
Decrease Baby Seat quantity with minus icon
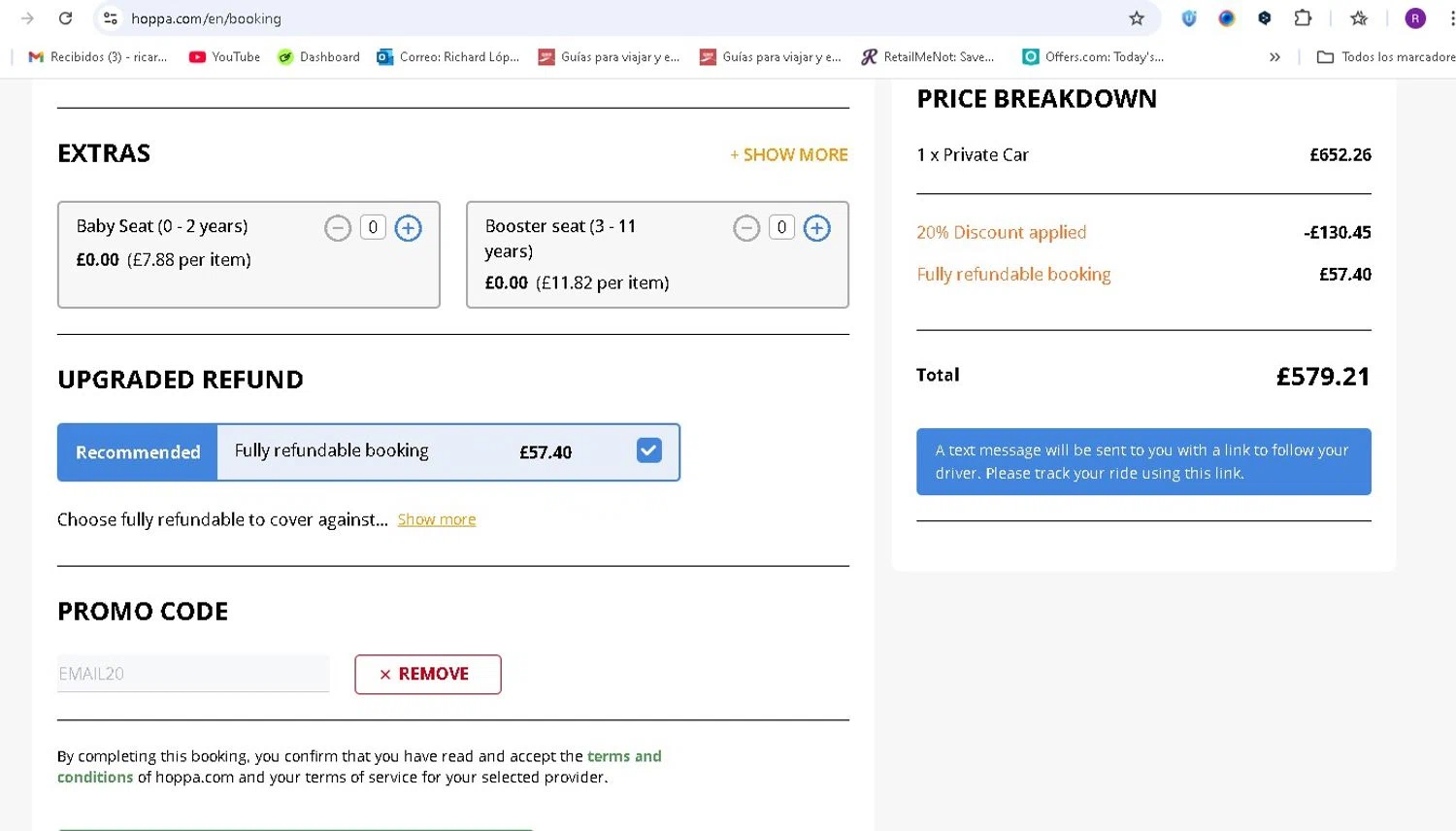[x=338, y=228]
